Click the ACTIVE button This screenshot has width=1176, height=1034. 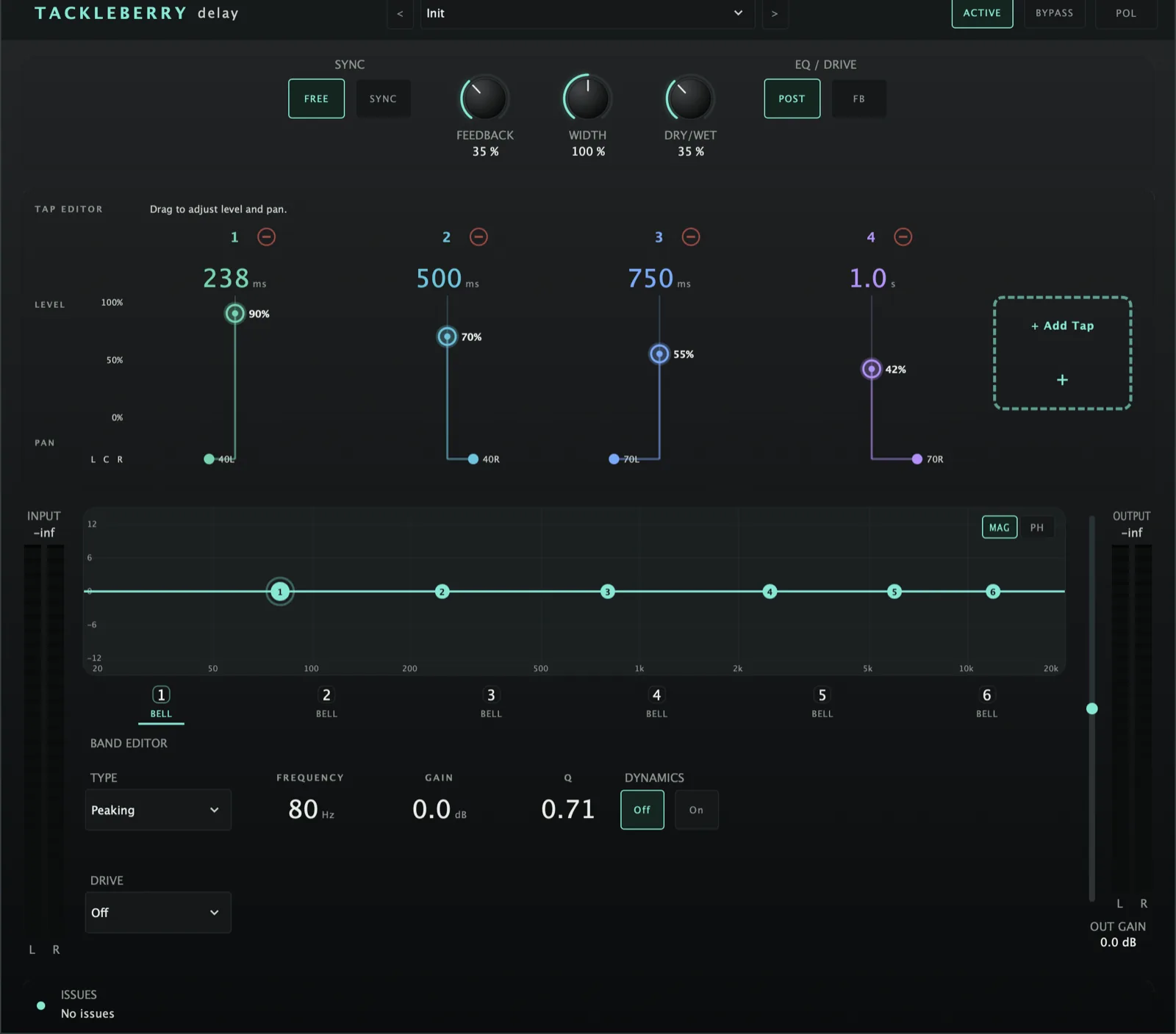982,13
